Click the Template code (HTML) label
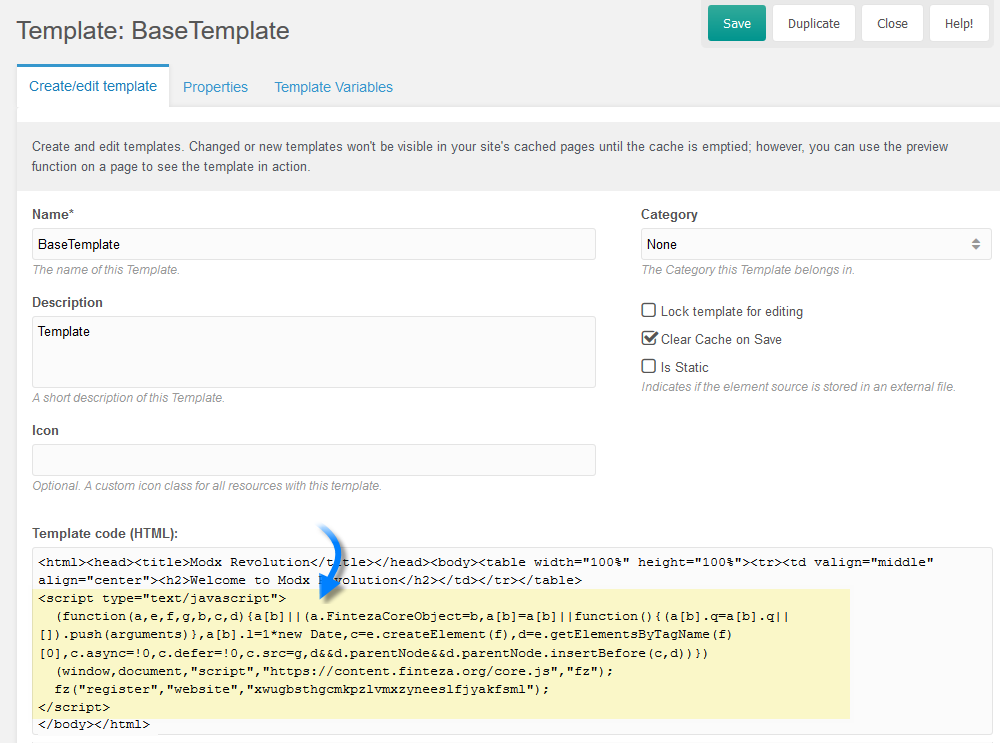 click(104, 534)
